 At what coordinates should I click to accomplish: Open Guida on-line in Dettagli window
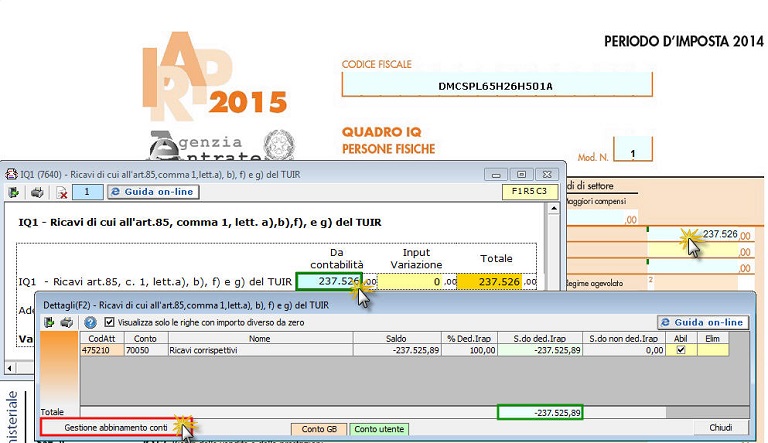(x=703, y=322)
